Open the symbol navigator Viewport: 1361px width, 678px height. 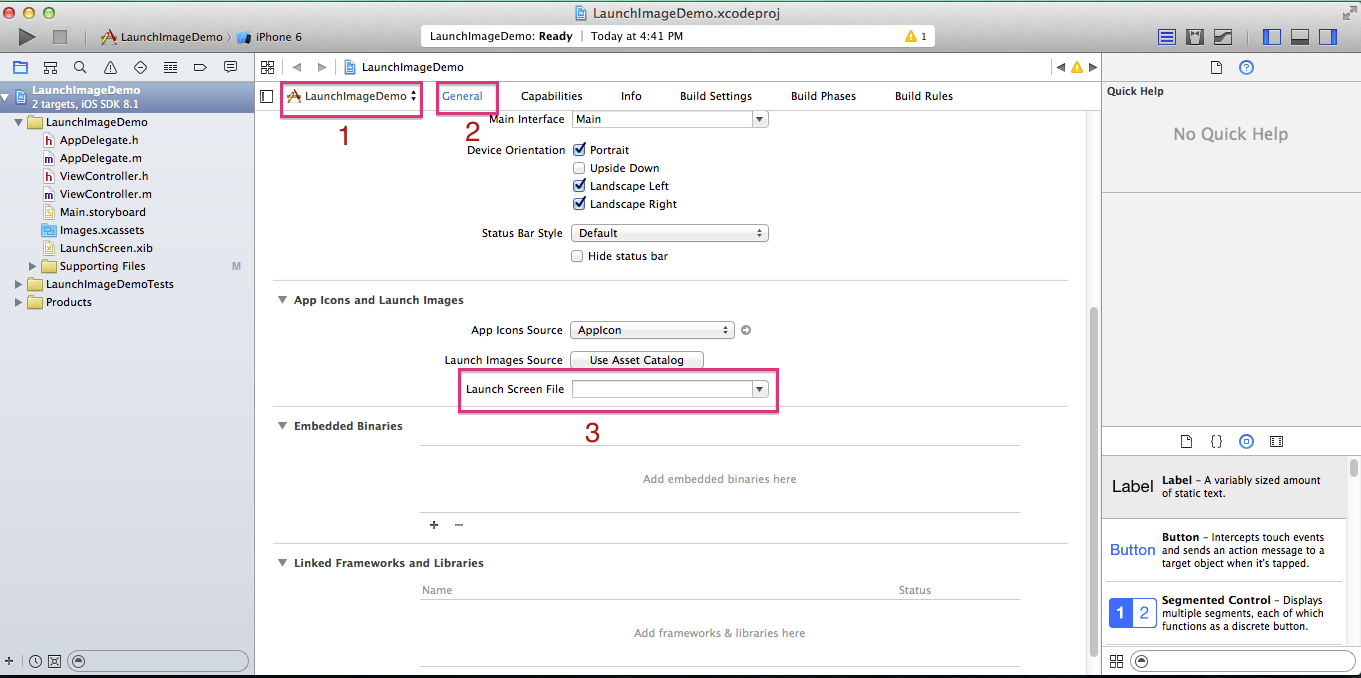click(x=50, y=67)
